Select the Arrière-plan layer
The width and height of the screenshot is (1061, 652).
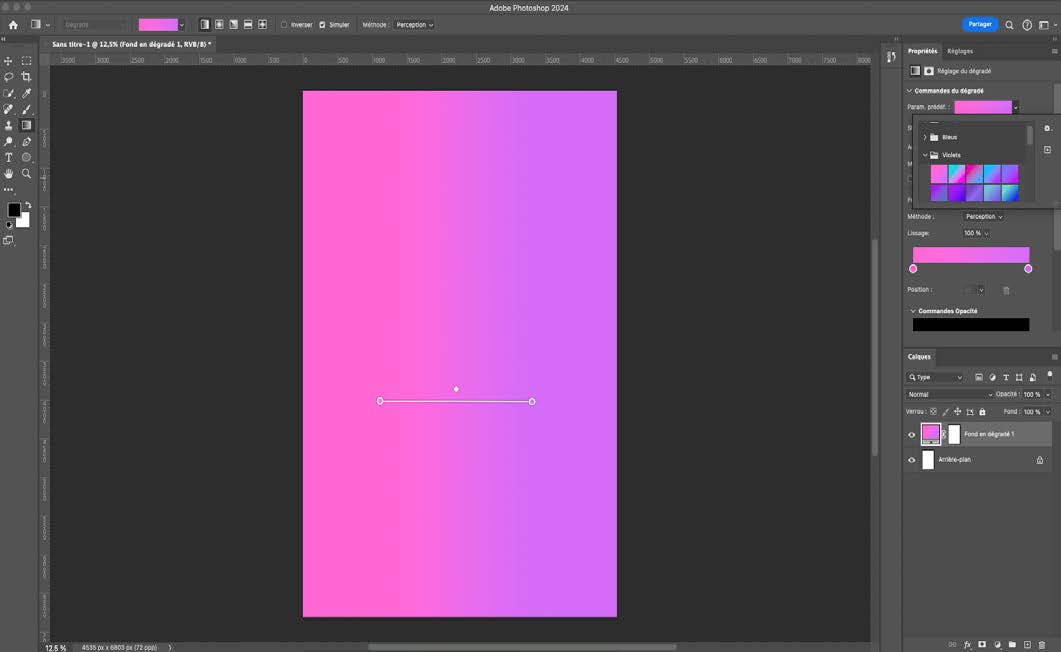pos(955,460)
